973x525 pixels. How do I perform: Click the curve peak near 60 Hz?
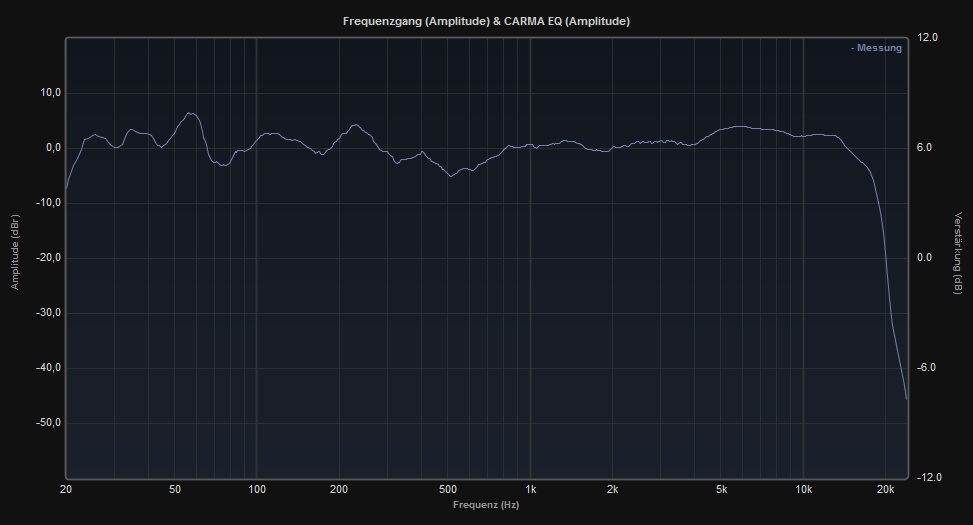(190, 113)
